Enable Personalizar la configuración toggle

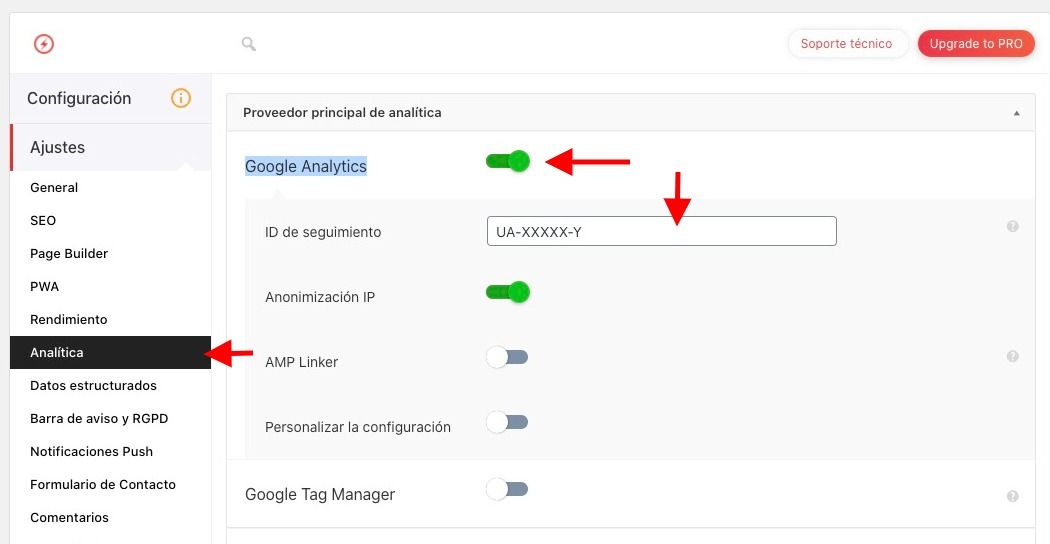tap(507, 422)
